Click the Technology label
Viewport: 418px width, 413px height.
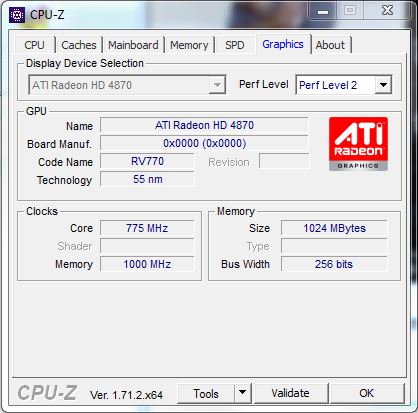[64, 180]
